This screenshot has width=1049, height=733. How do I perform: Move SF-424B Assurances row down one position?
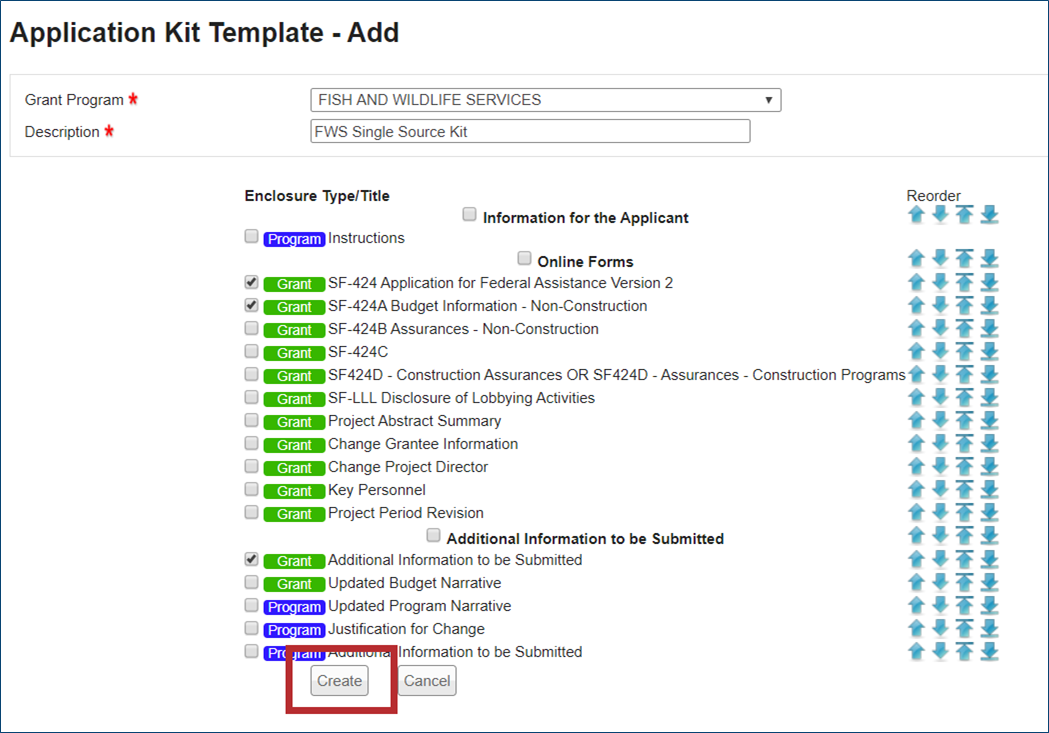(940, 329)
